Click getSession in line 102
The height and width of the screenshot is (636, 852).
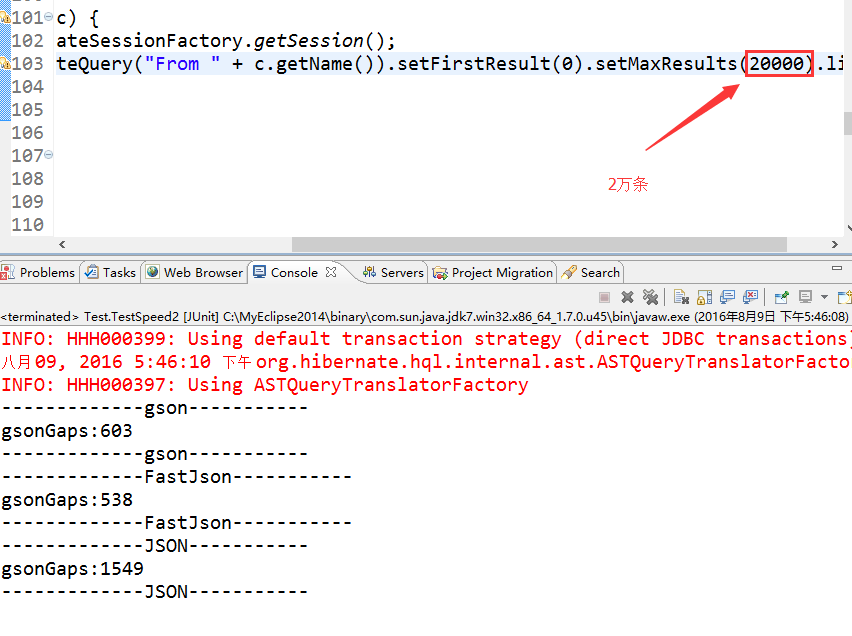(309, 41)
